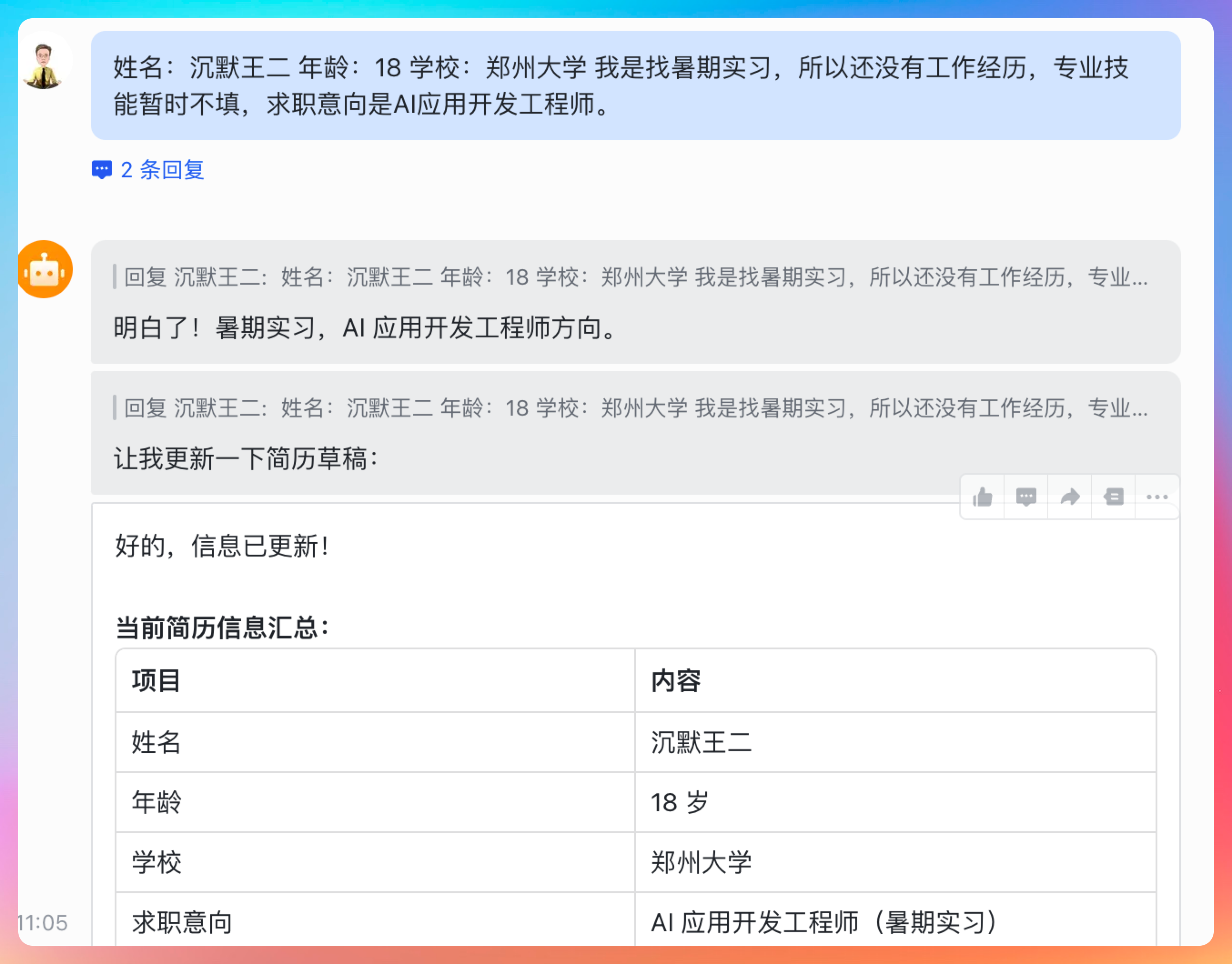Image resolution: width=1232 pixels, height=964 pixels.
Task: Click the forward arrow icon
Action: tap(1070, 497)
